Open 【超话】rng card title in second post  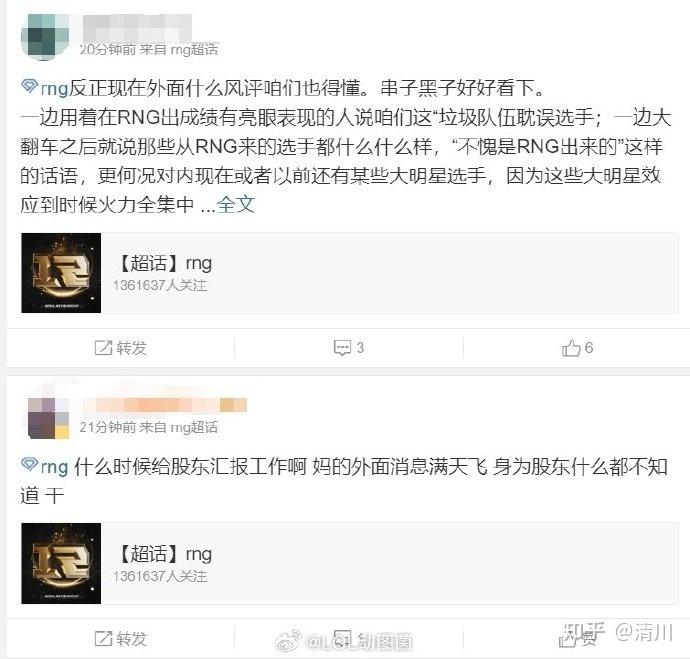pyautogui.click(x=164, y=553)
